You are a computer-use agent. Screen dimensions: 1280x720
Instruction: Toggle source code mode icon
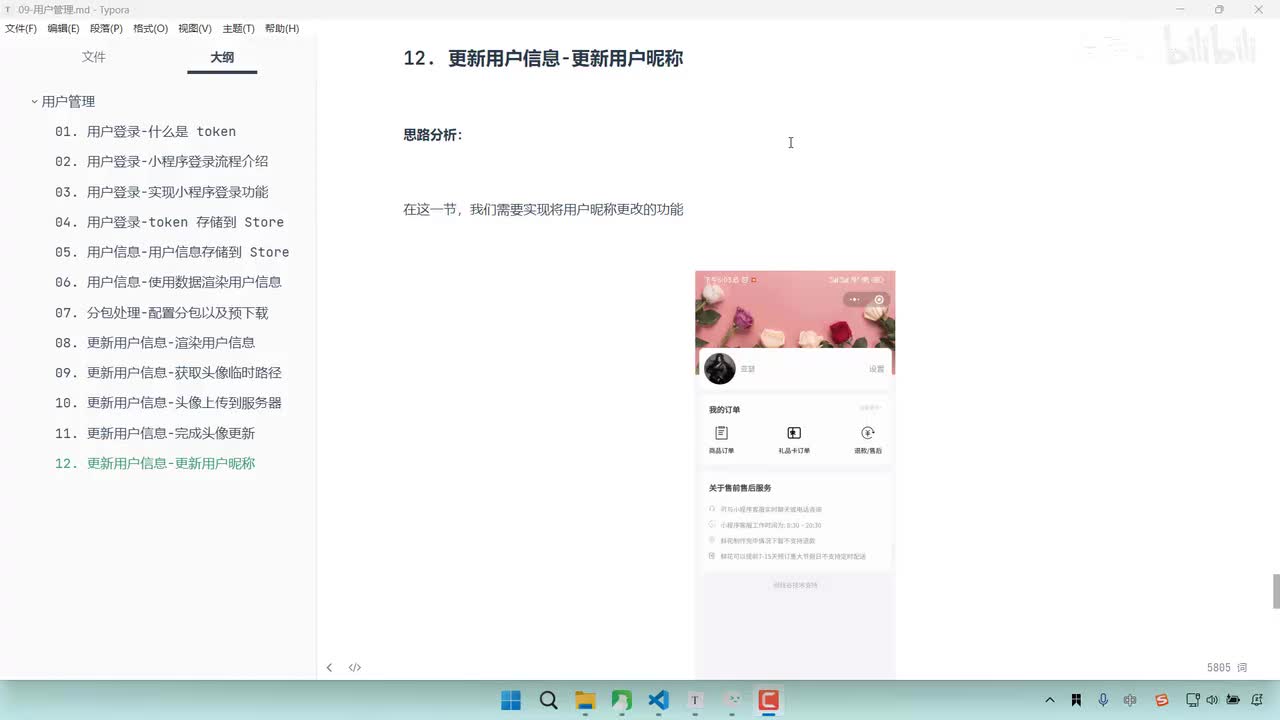coord(355,667)
